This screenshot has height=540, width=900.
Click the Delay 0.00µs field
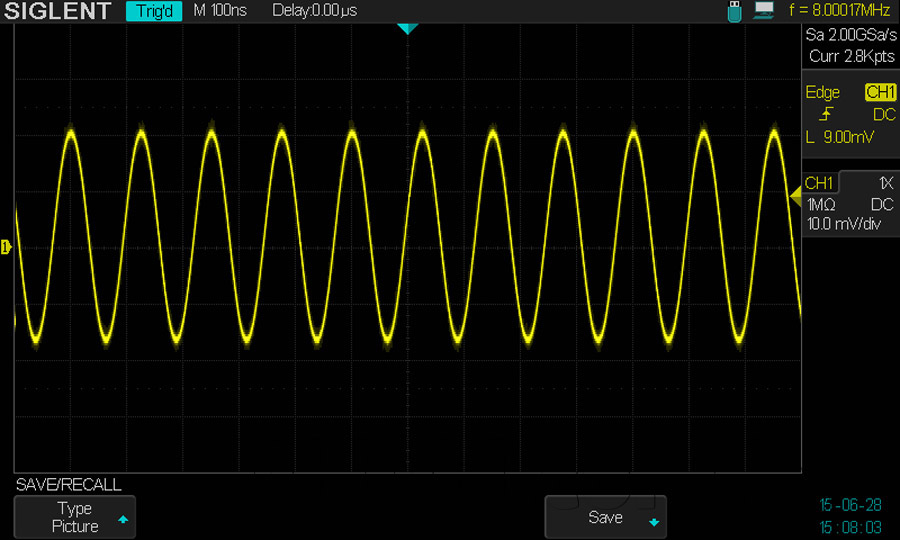(314, 12)
